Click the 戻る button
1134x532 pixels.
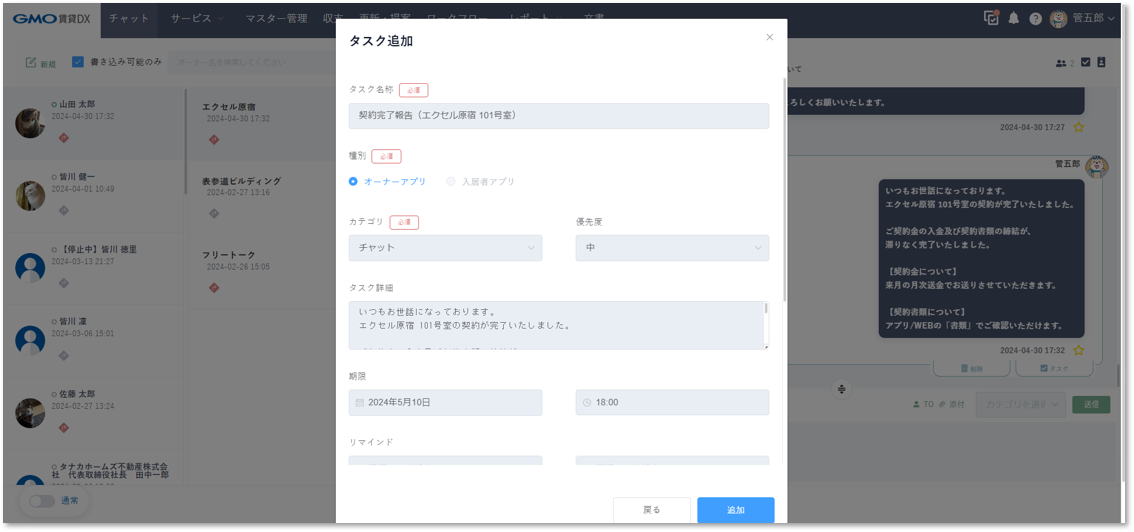651,509
